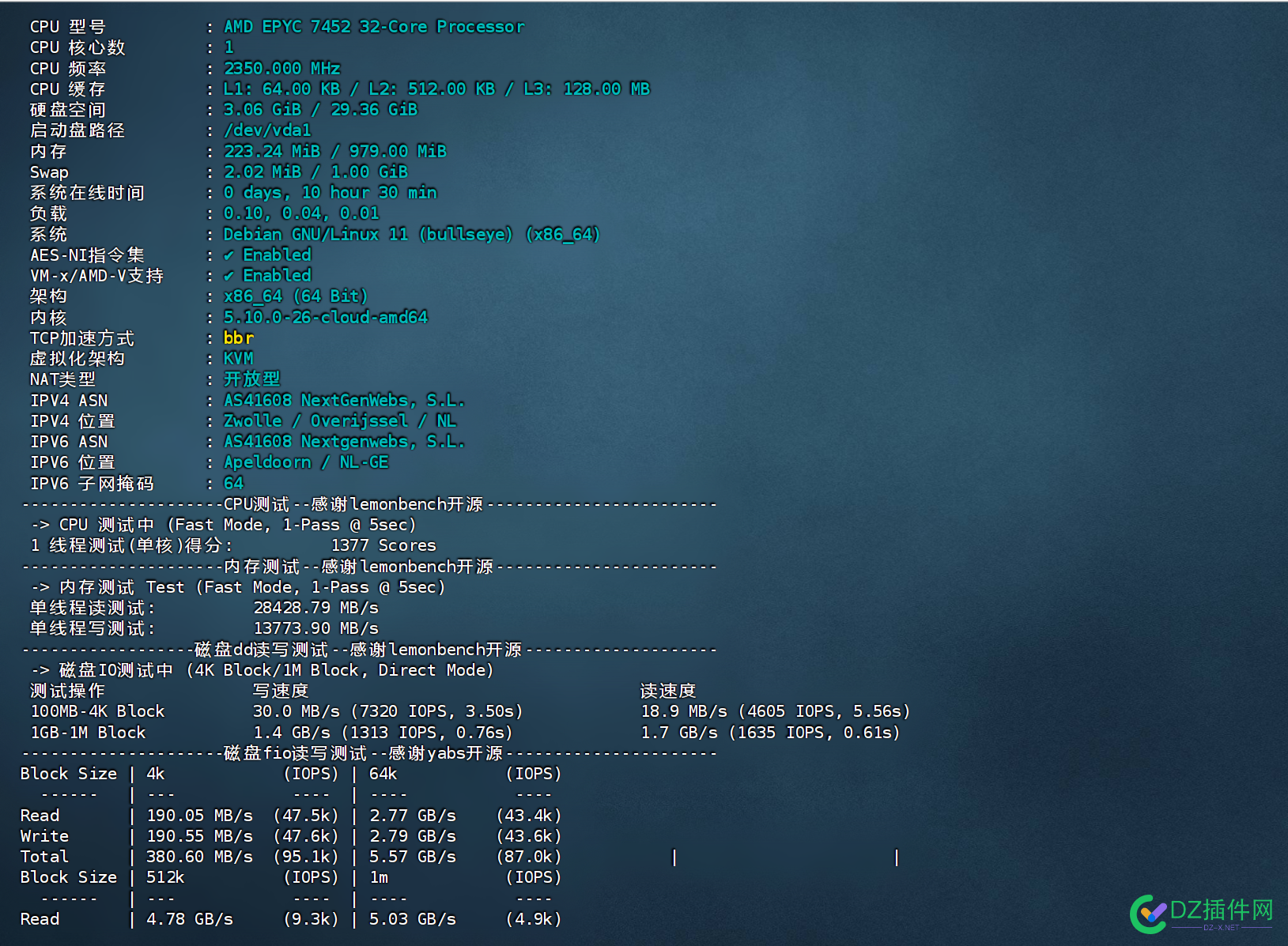Screen dimensions: 1288x946
Task: Click the yellow 'bbr' TCP value
Action: click(x=238, y=337)
